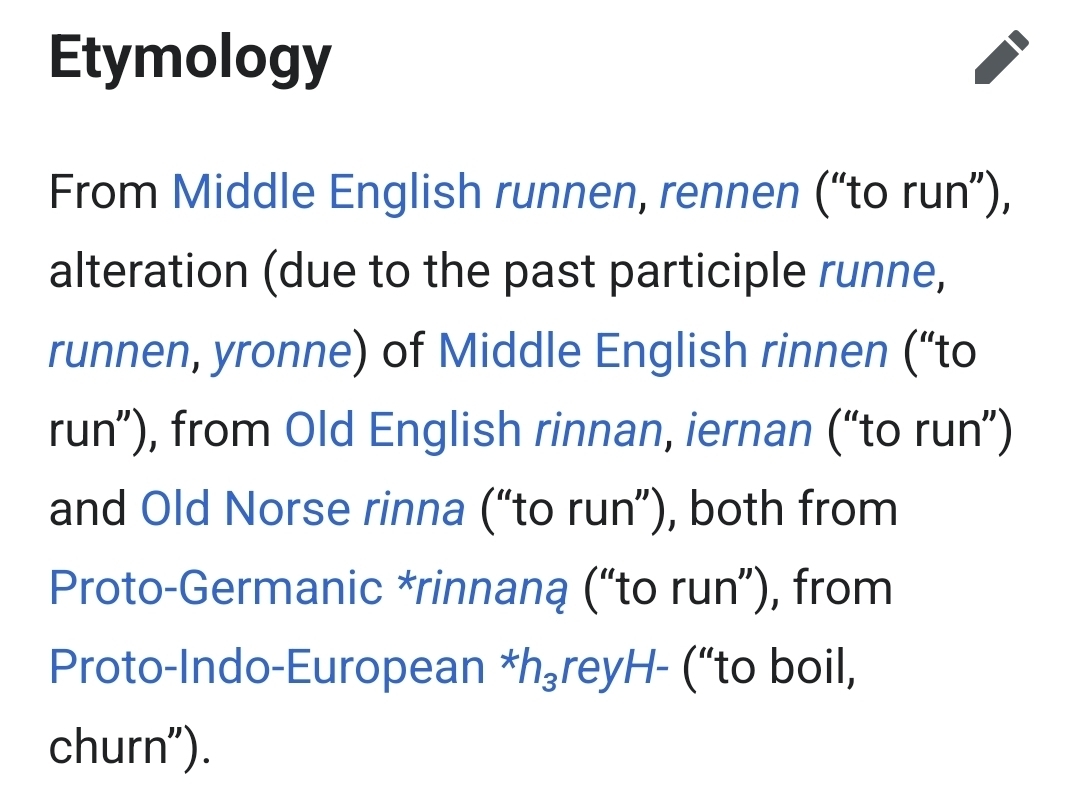
Task: Click the rinnen link
Action: (x=824, y=351)
